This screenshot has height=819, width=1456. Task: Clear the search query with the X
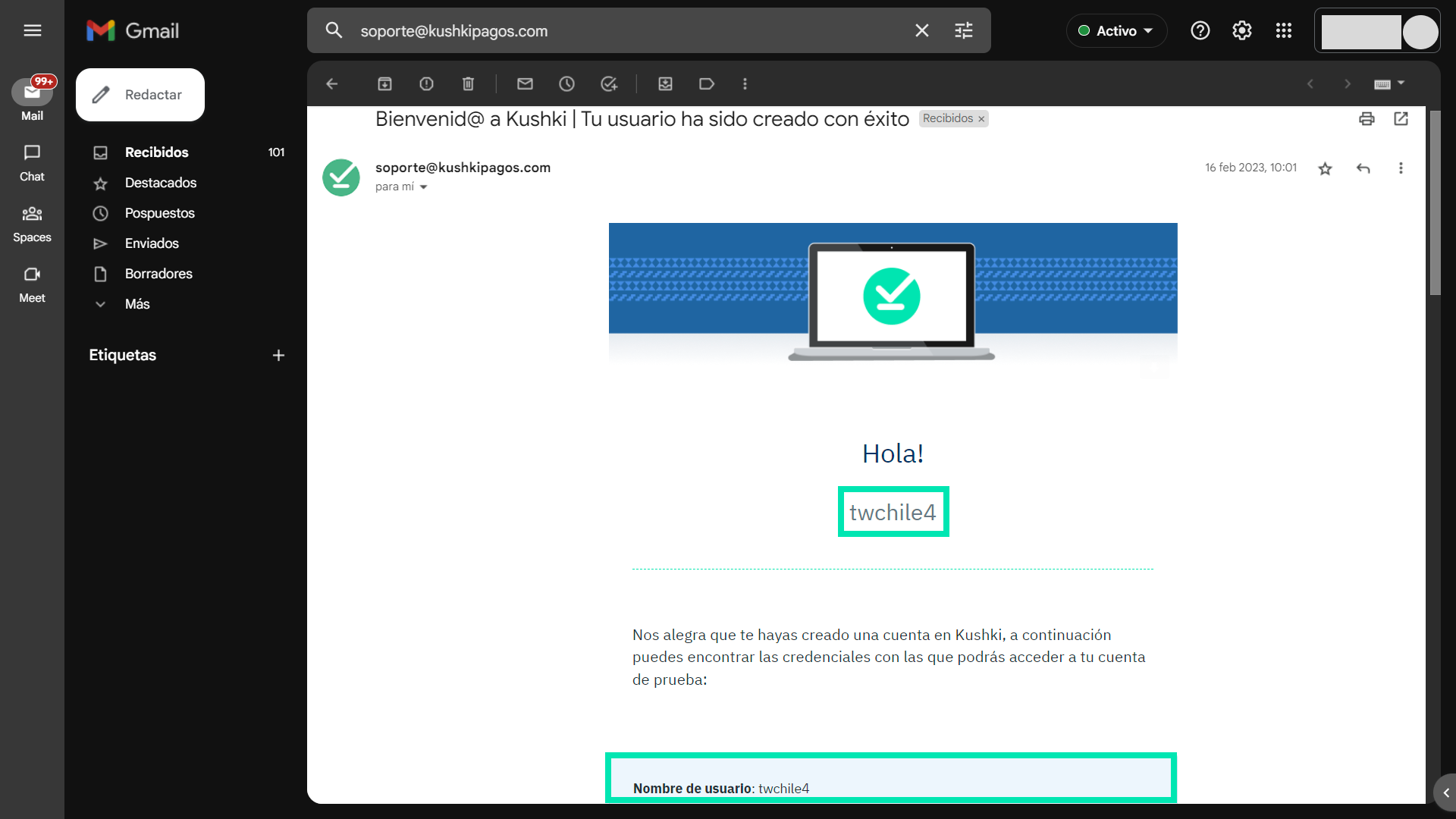(921, 30)
